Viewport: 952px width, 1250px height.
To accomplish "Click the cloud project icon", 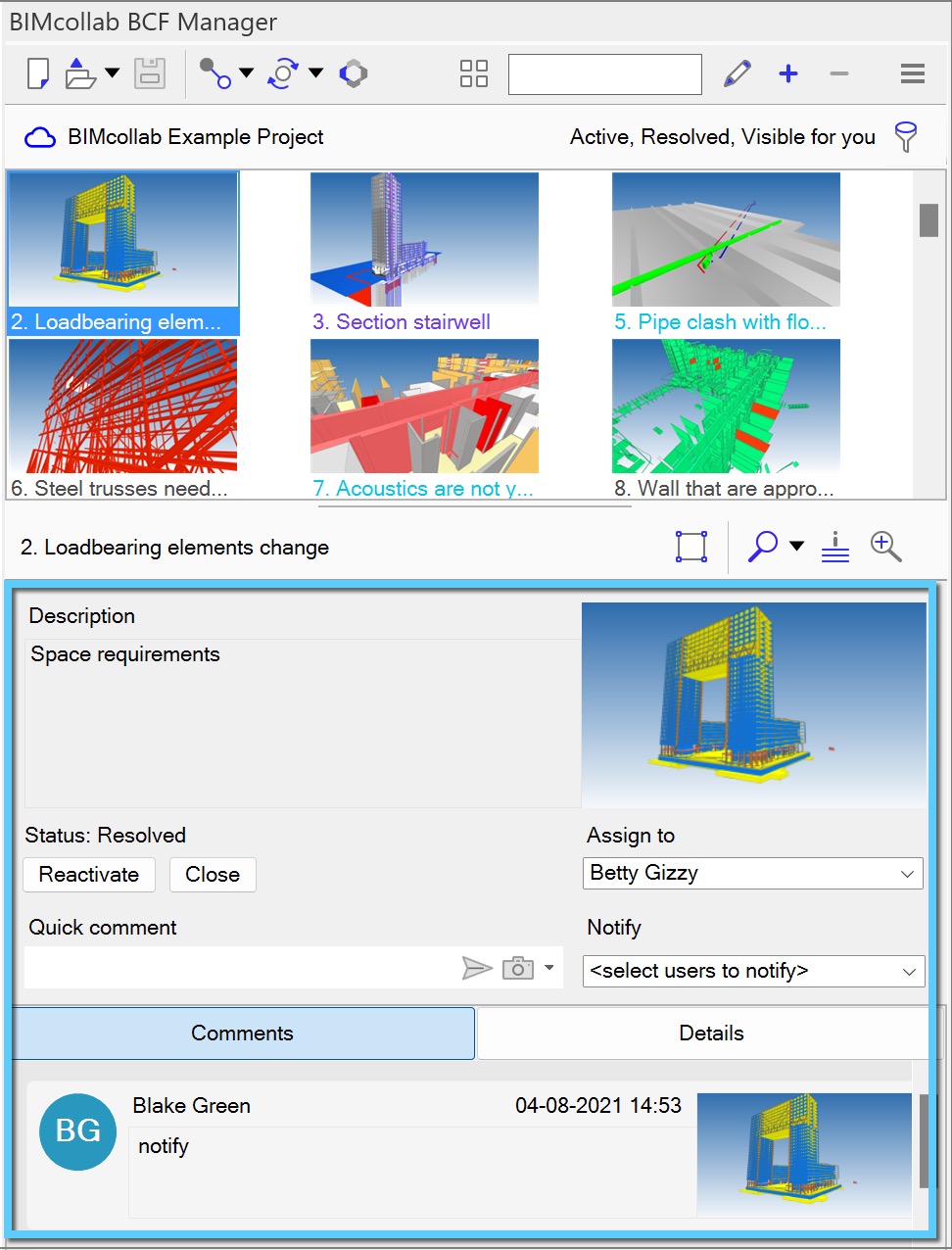I will tap(40, 137).
